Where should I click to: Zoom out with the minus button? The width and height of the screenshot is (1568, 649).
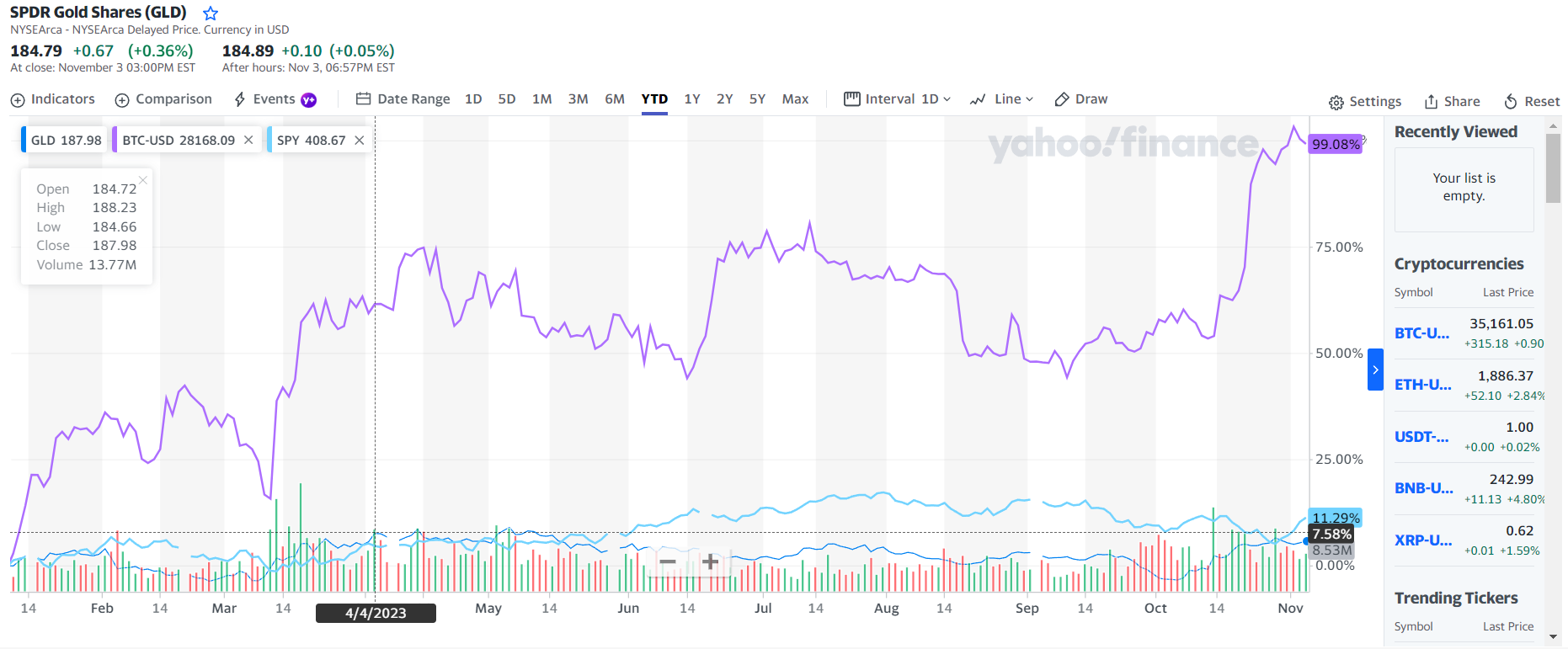pyautogui.click(x=668, y=561)
